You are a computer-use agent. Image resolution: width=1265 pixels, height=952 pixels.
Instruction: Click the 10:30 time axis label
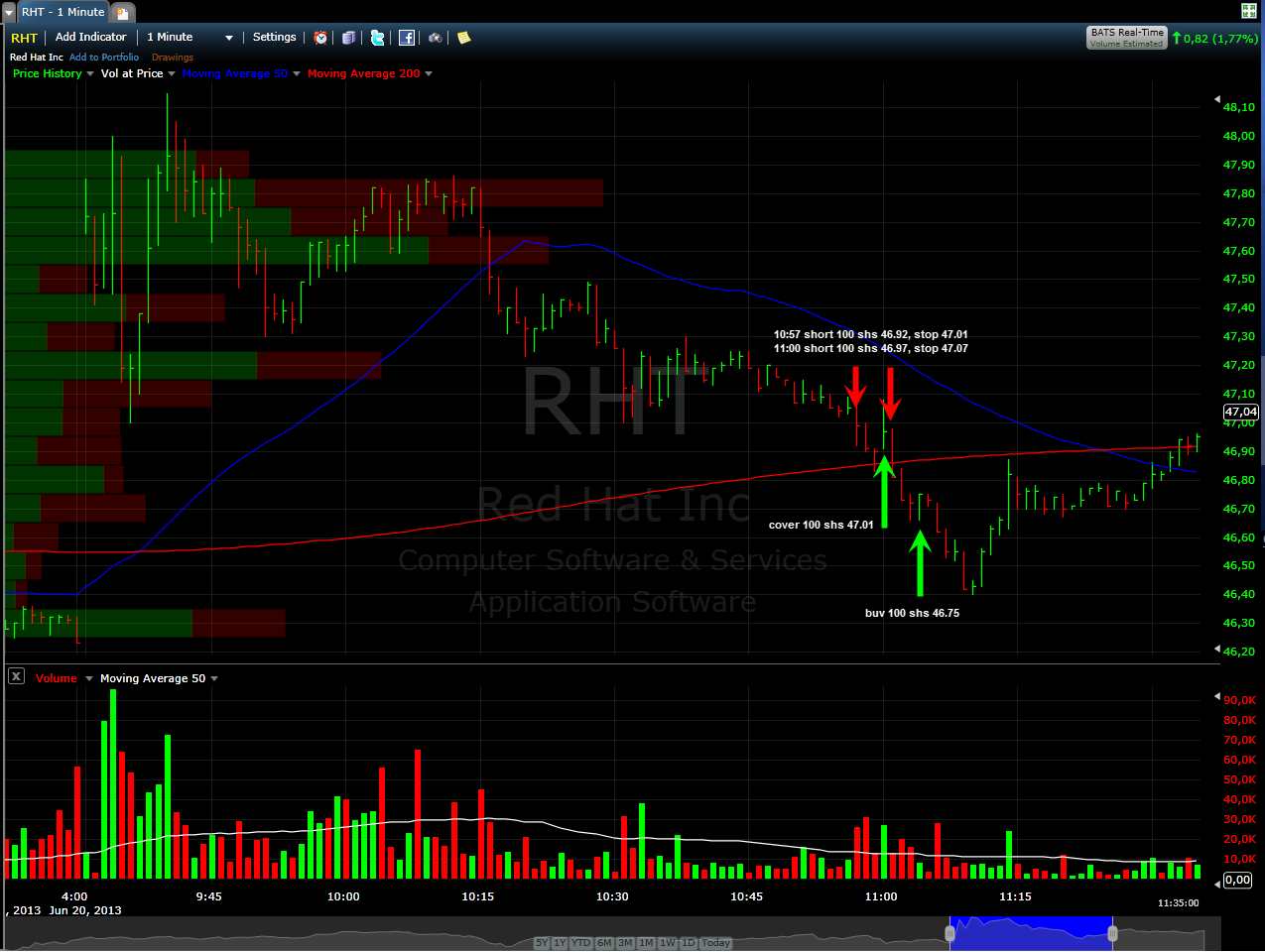pyautogui.click(x=612, y=896)
